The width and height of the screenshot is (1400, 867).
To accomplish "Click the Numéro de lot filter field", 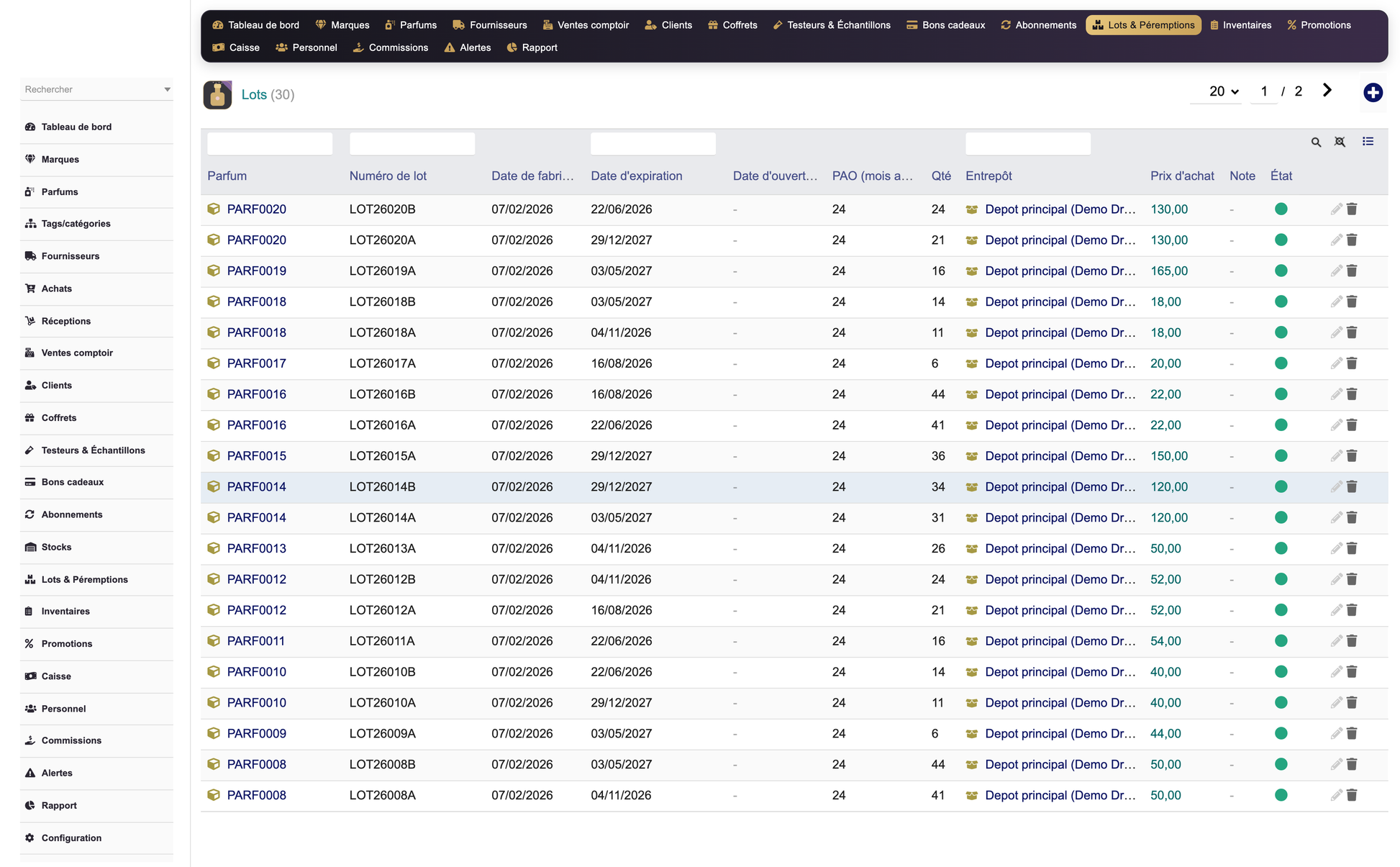I will click(x=412, y=143).
